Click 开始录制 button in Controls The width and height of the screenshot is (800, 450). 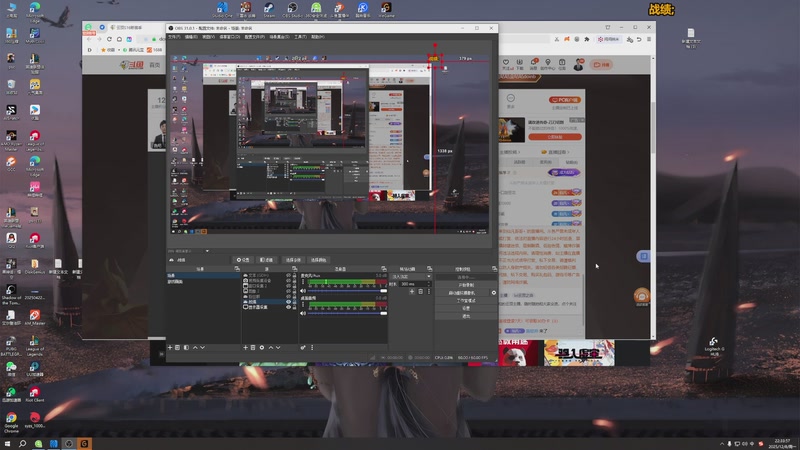(466, 285)
